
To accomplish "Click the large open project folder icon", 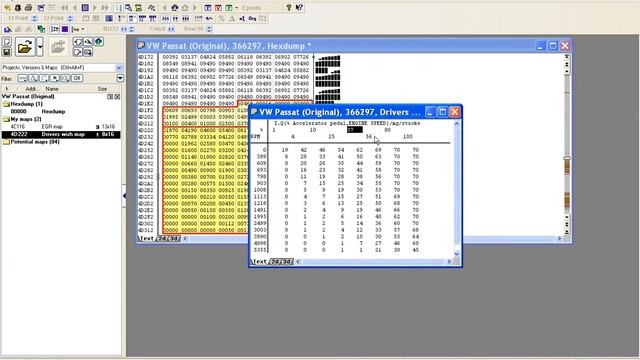I will 24,47.
